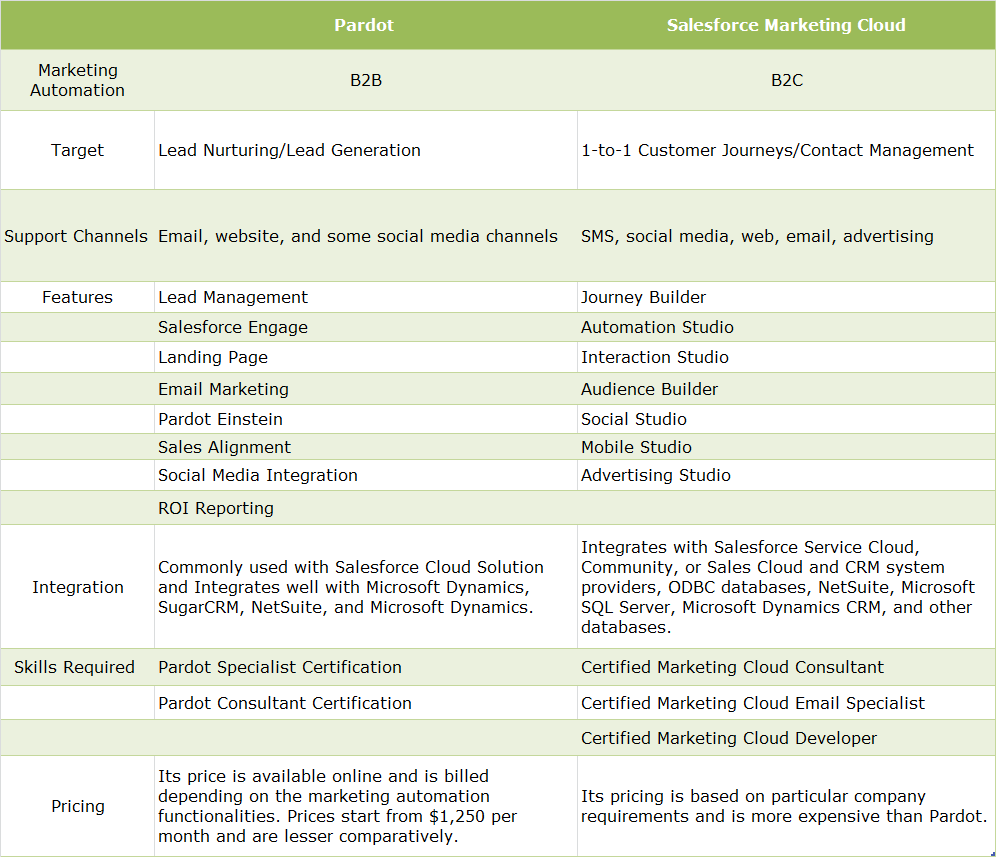
Task: Click the Pardot Consultant Certification cell
Action: 284,703
